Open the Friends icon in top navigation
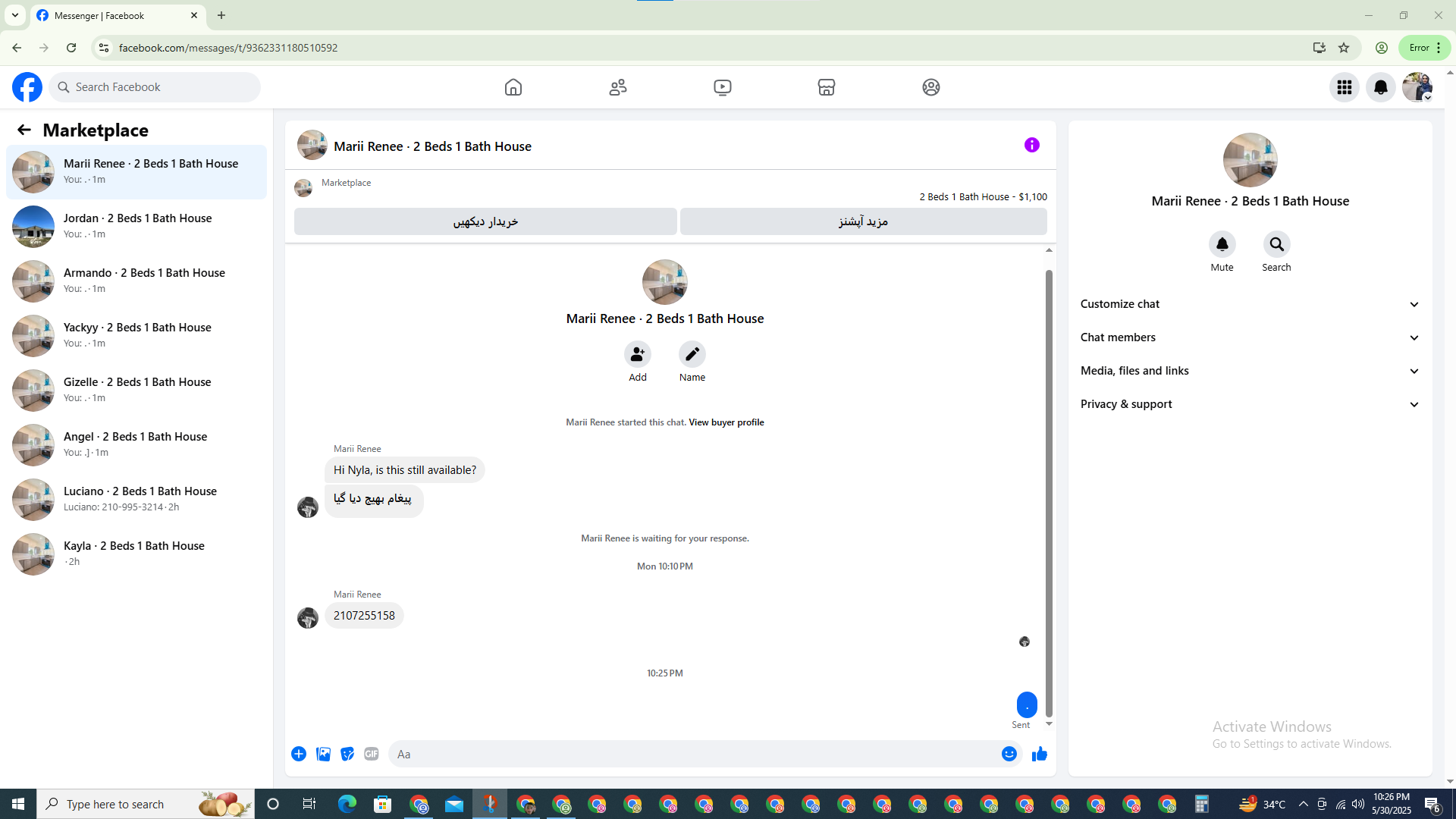1456x819 pixels. 618,87
